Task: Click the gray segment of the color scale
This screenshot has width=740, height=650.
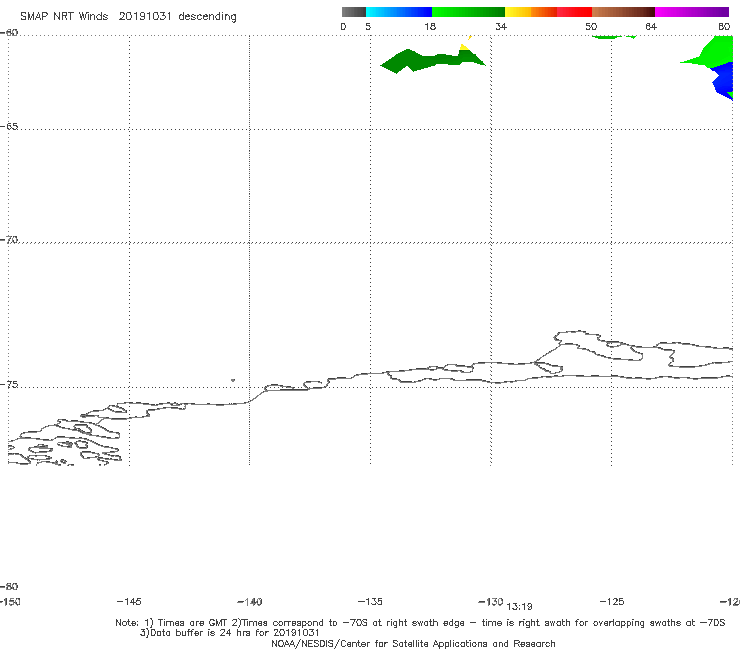Action: tap(354, 12)
